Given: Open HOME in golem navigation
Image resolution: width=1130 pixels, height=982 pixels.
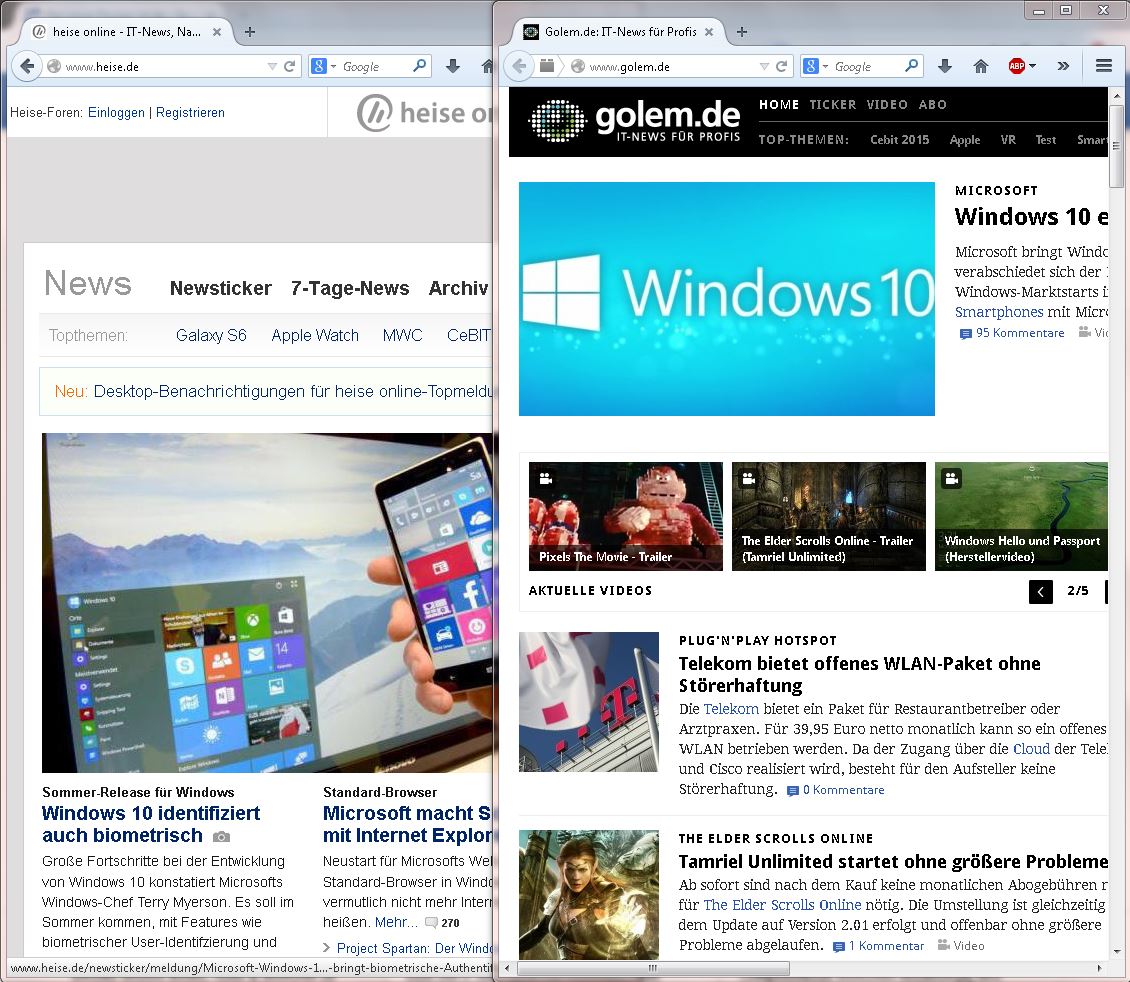Looking at the screenshot, I should [779, 104].
